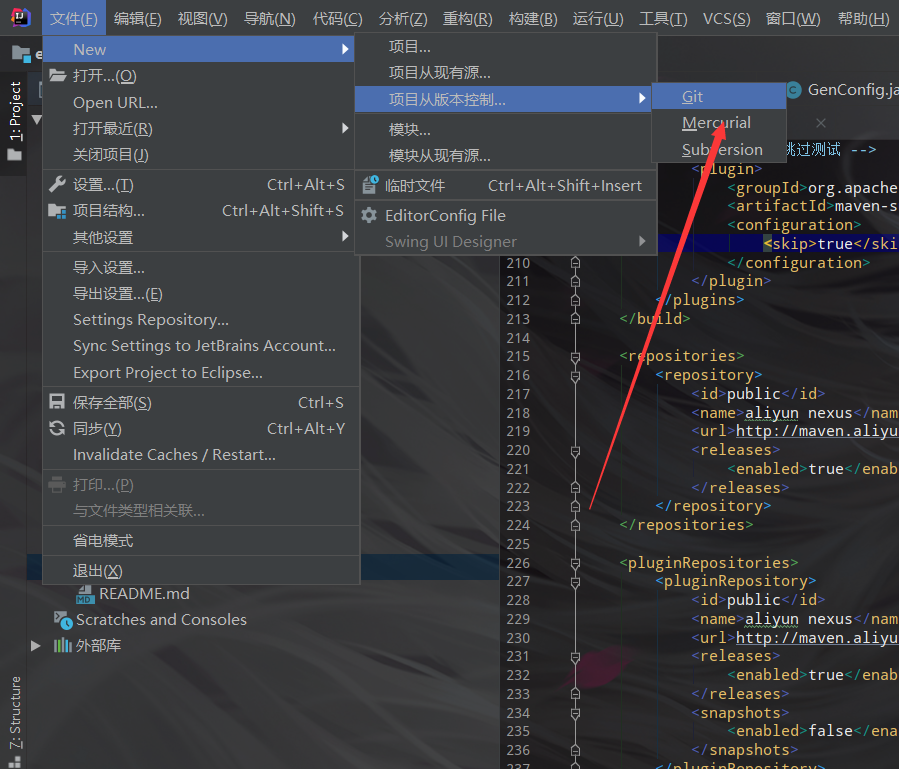Viewport: 899px width, 769px height.
Task: Open the 编辑(E) menu
Action: (x=138, y=19)
